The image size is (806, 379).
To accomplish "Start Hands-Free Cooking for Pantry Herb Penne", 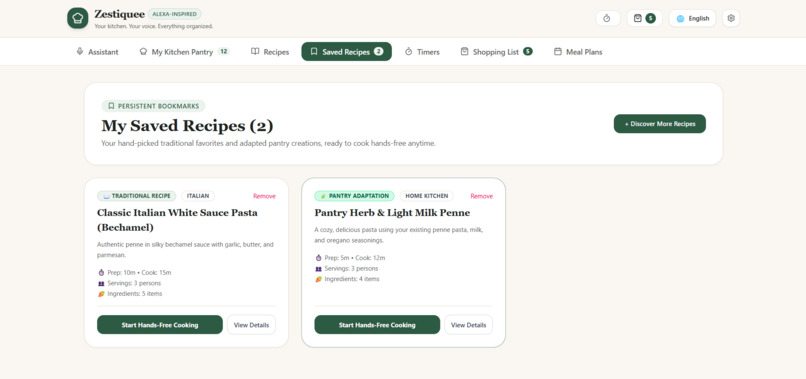I will pos(377,325).
